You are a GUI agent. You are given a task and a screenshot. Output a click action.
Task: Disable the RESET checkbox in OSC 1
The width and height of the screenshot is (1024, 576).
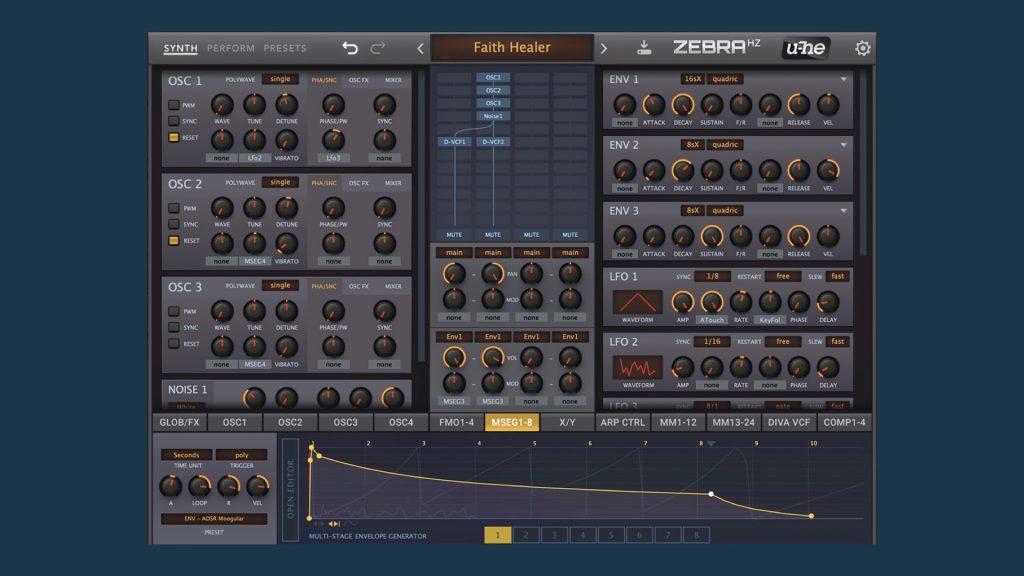[174, 137]
